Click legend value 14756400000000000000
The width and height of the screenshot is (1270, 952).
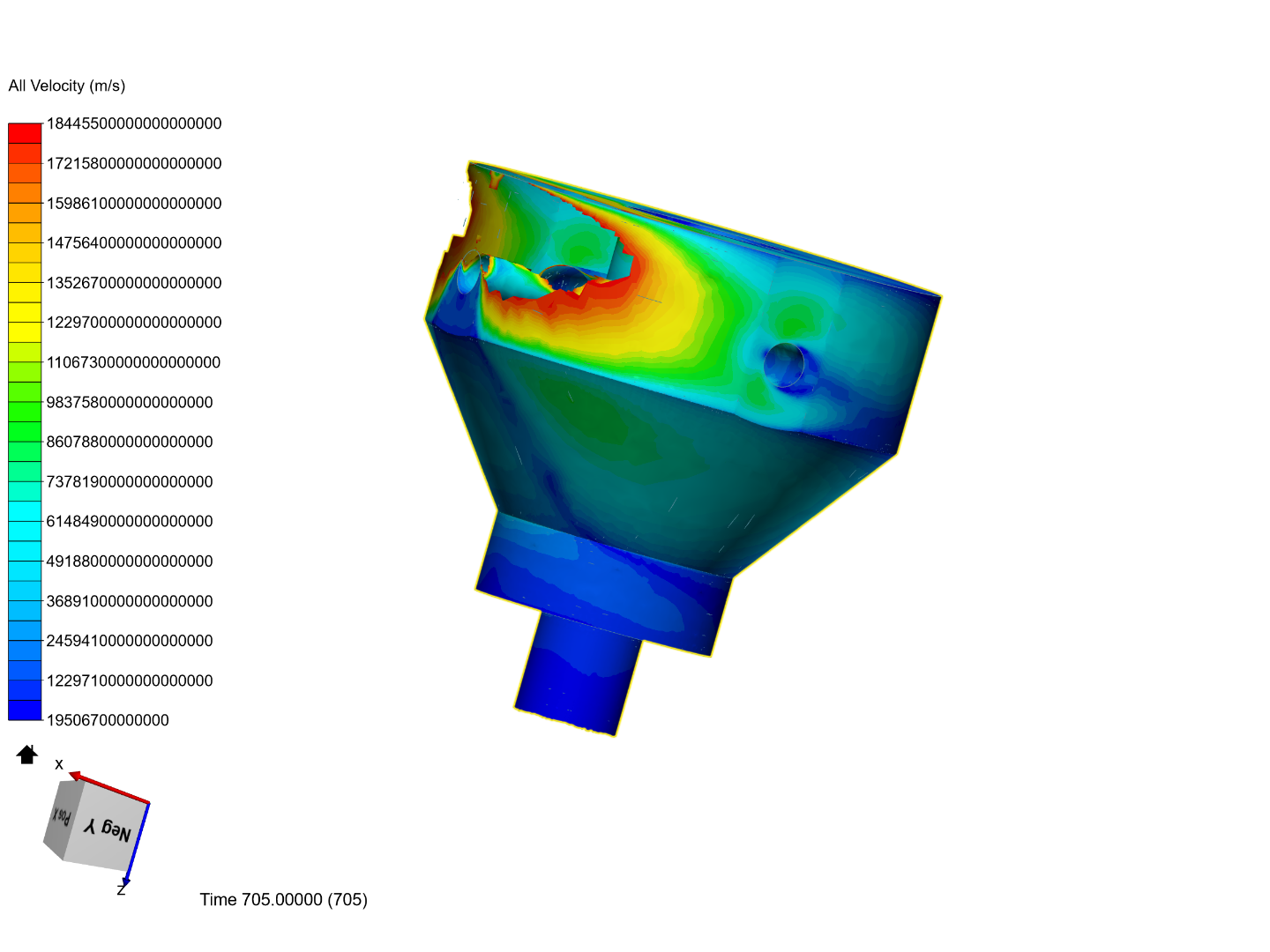[134, 242]
